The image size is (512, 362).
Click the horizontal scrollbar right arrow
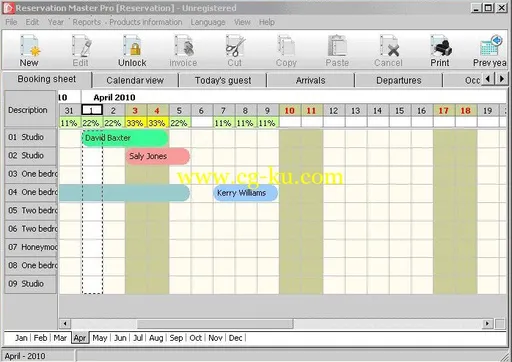pos(487,323)
